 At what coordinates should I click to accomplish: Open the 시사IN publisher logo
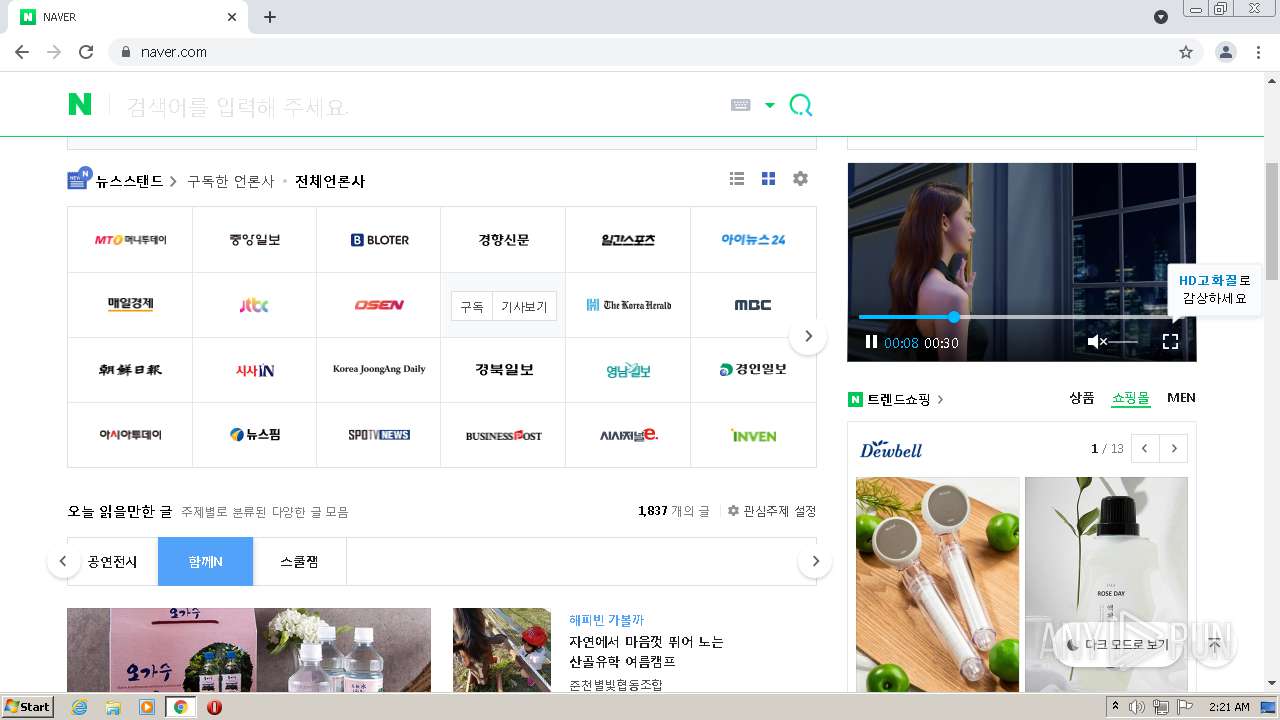[255, 370]
